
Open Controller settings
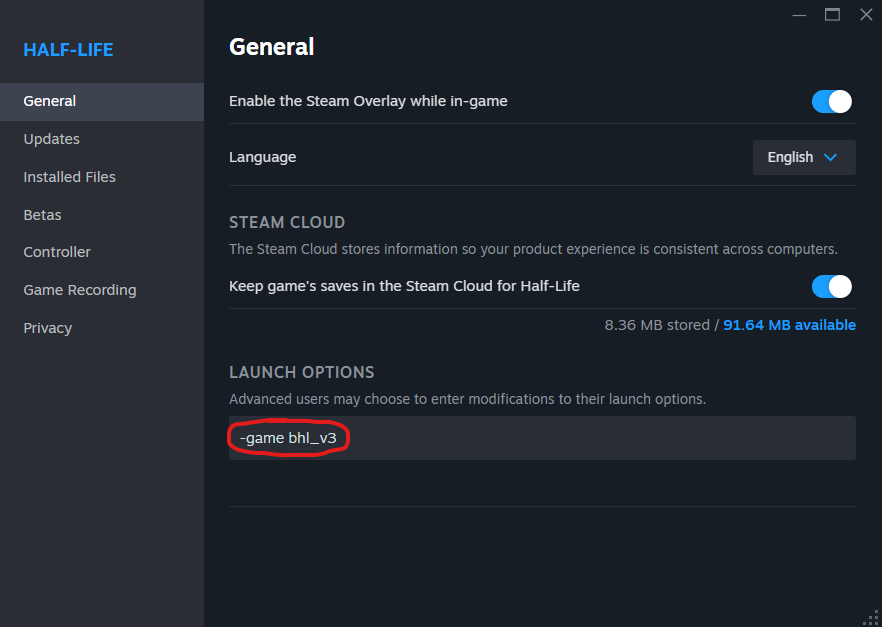click(x=57, y=252)
